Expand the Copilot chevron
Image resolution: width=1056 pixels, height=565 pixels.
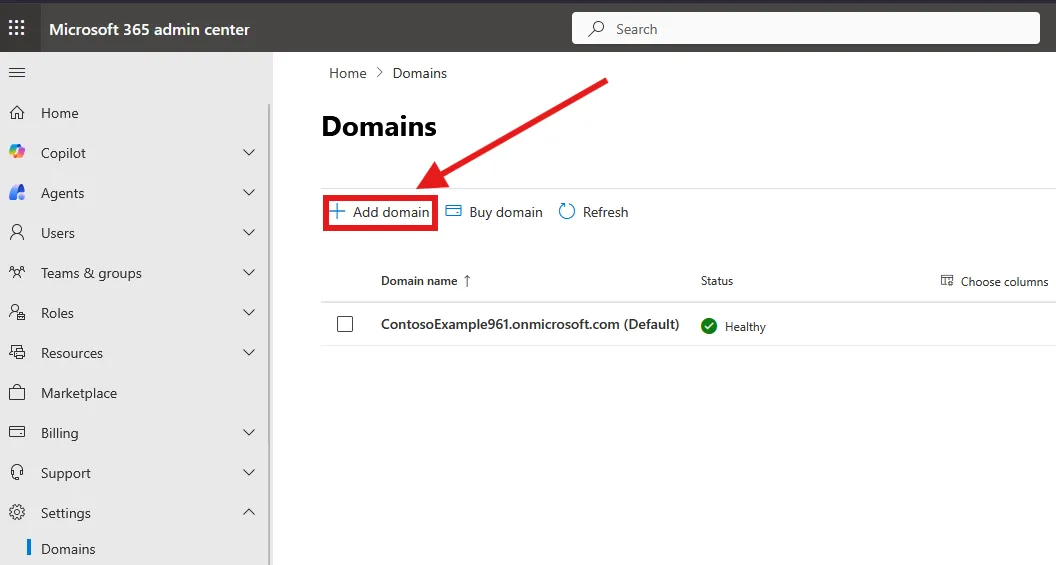click(249, 152)
